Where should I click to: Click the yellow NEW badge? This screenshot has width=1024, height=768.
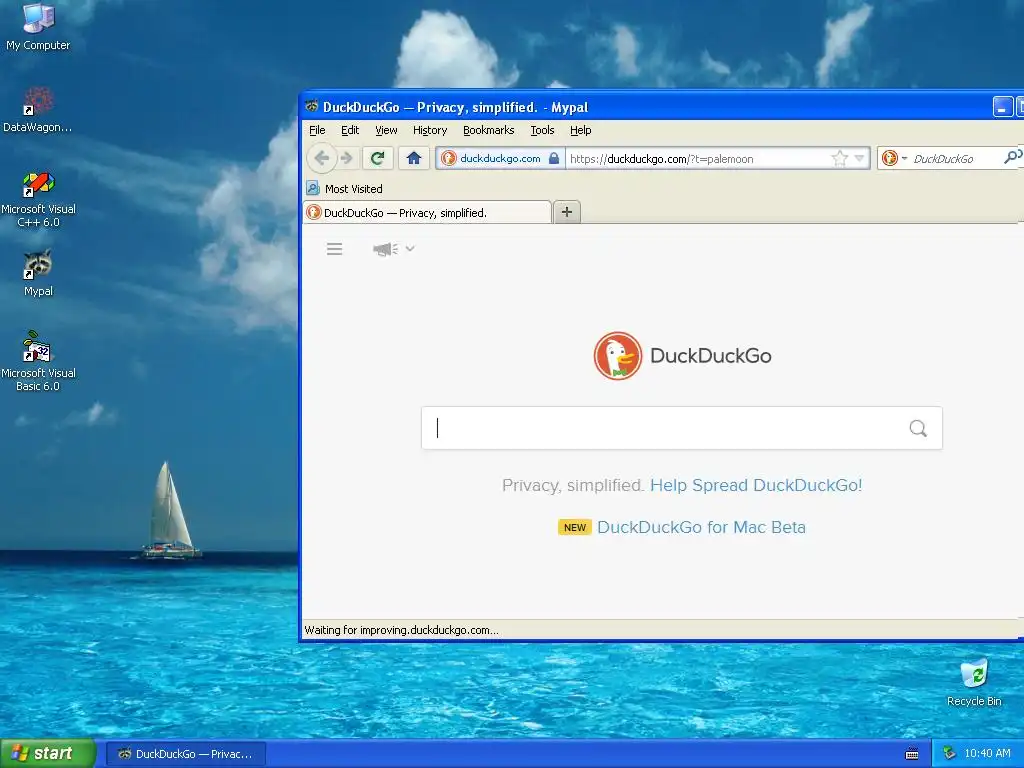point(575,527)
